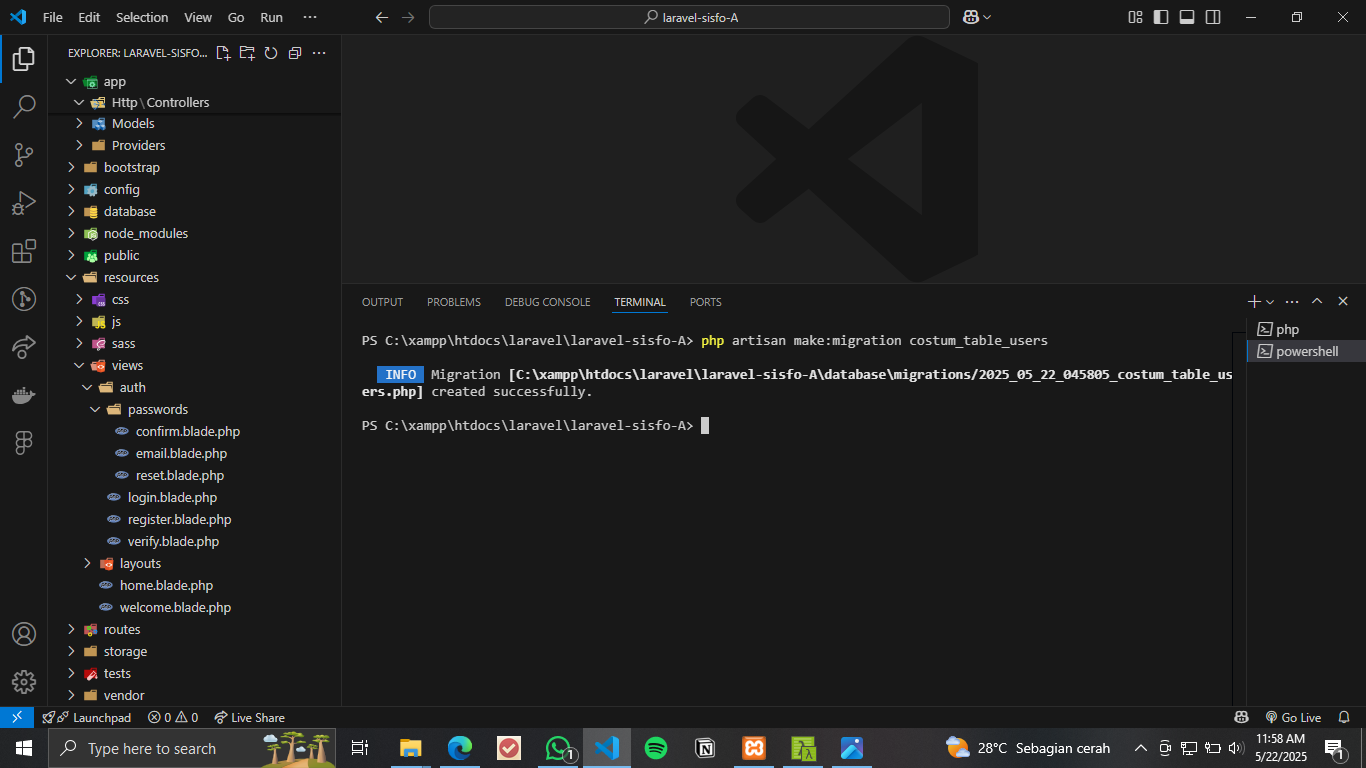Open the Run and Debug view

pos(24,203)
